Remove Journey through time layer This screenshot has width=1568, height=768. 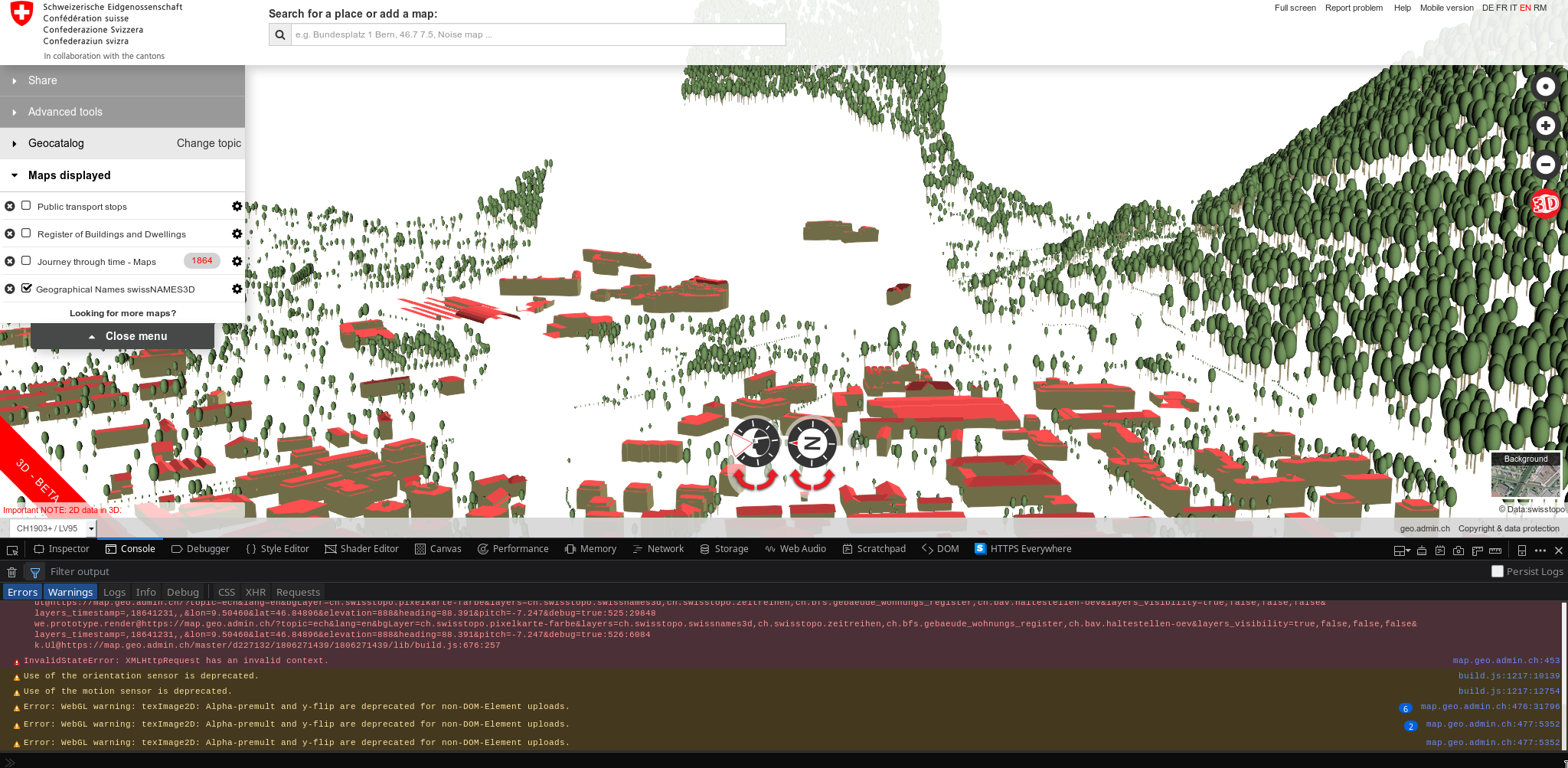[10, 262]
